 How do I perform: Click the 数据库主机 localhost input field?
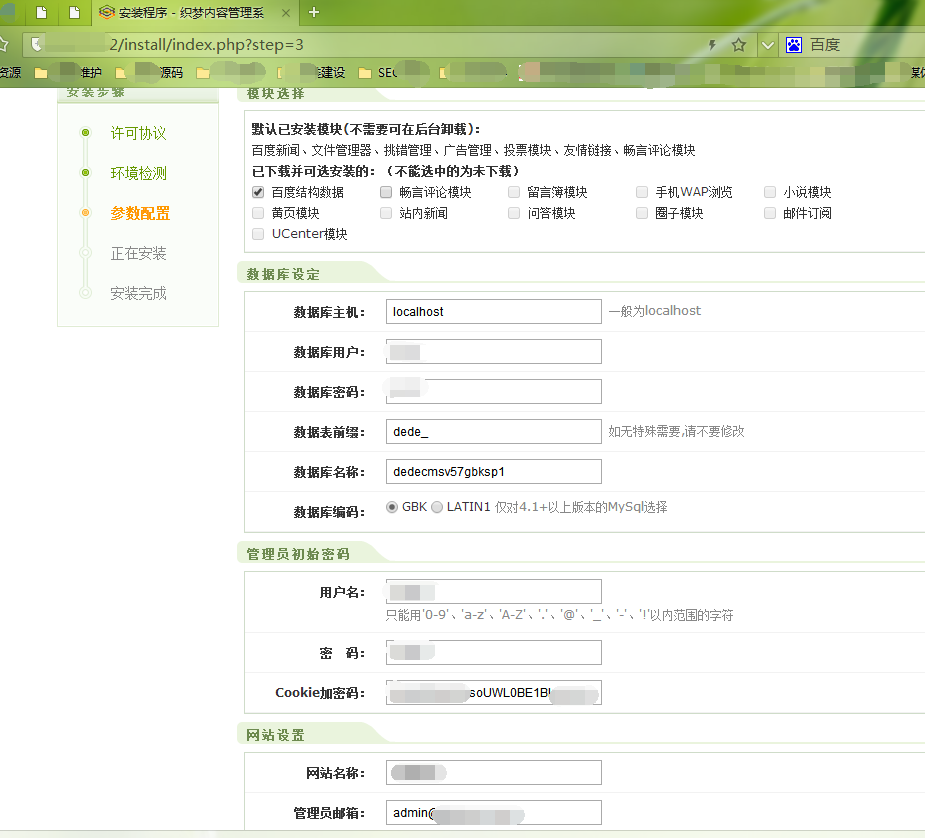493,311
